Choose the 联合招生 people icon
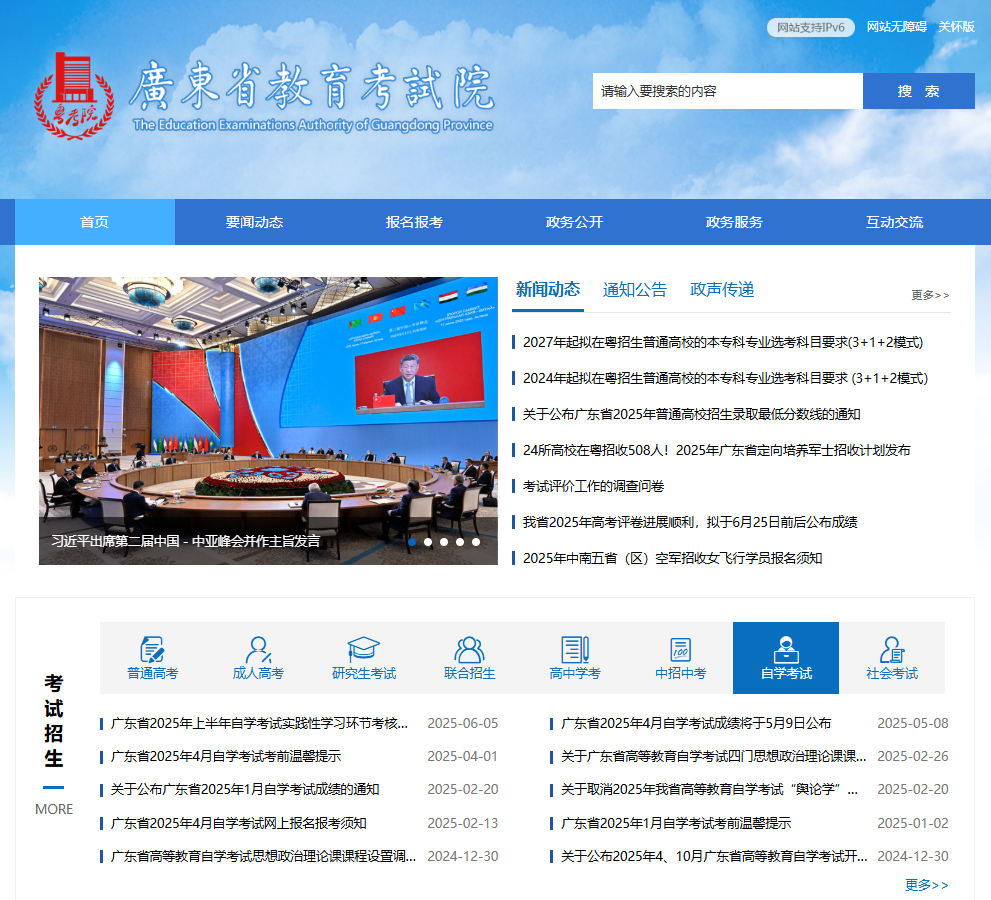991x900 pixels. [x=469, y=649]
